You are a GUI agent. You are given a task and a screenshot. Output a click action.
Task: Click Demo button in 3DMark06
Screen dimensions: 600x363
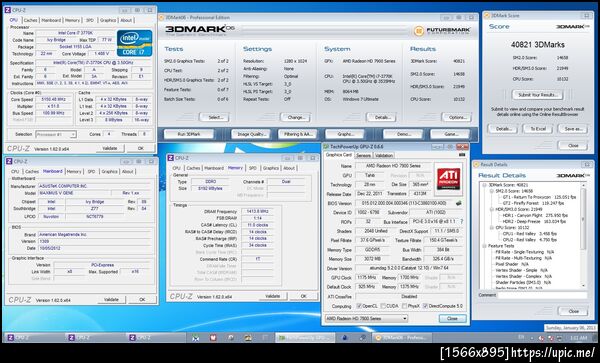click(403, 134)
